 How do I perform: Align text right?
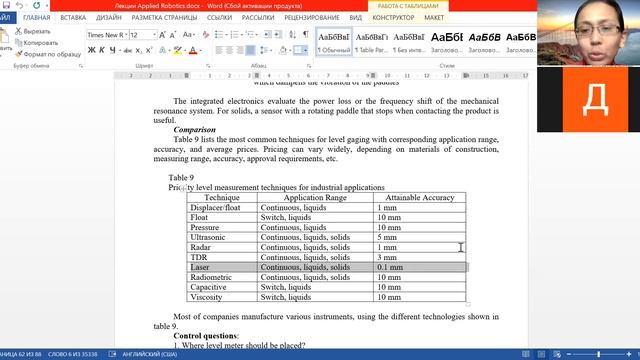coord(240,50)
